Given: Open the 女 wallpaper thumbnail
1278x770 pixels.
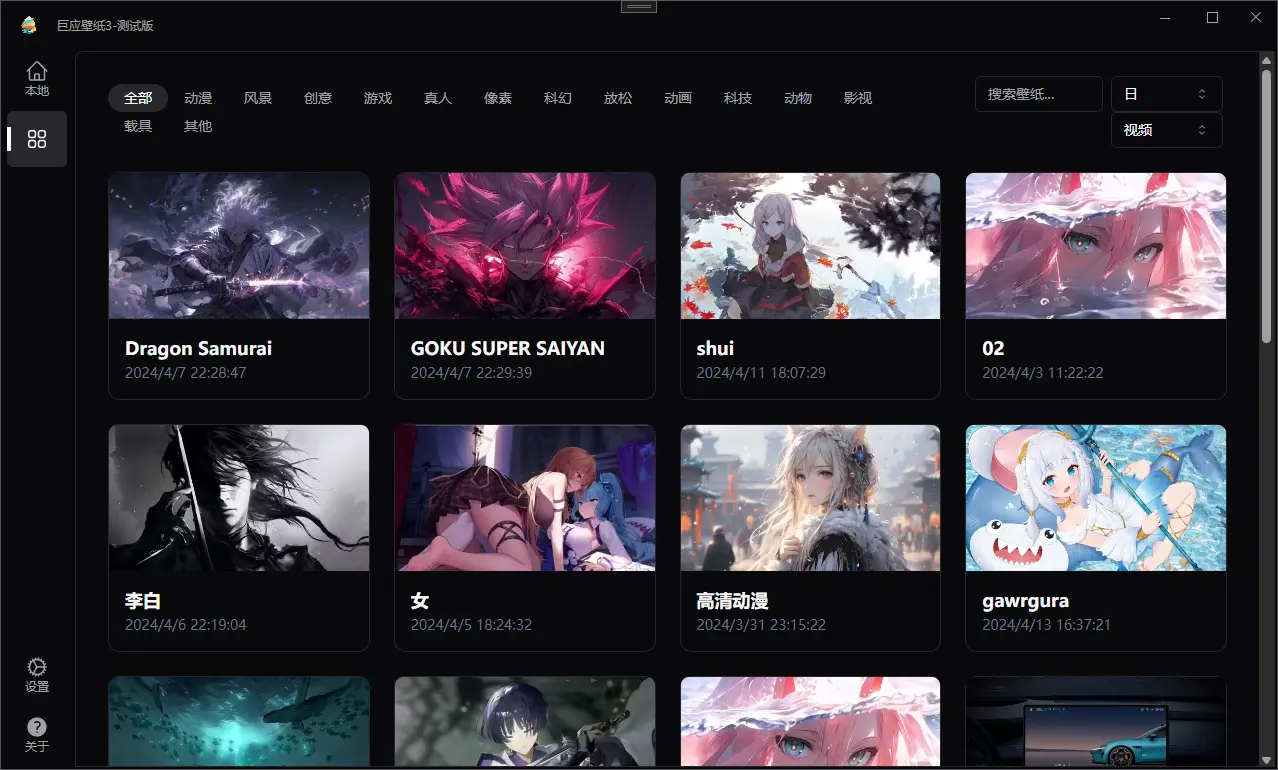Looking at the screenshot, I should (525, 498).
